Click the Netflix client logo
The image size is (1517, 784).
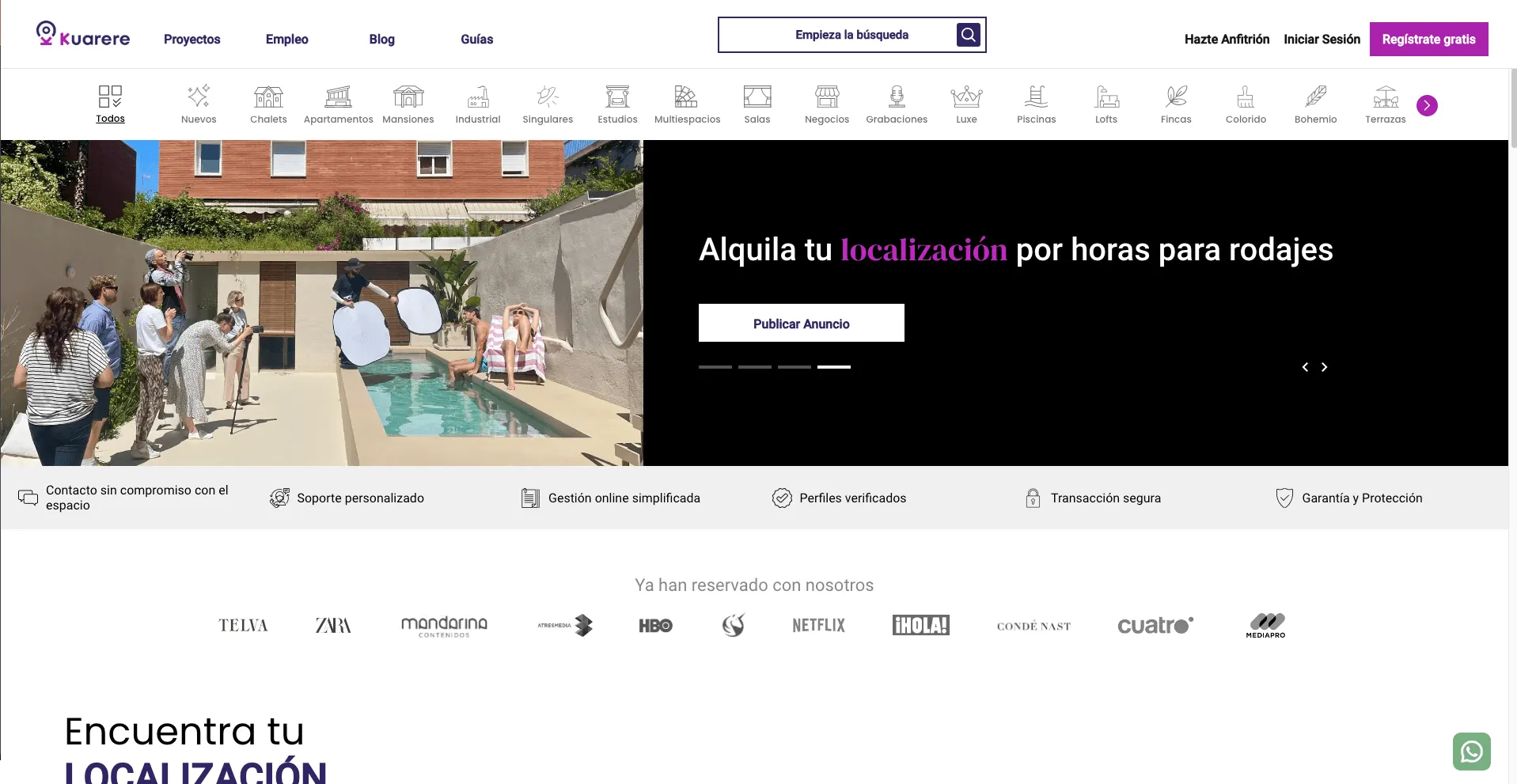(819, 625)
